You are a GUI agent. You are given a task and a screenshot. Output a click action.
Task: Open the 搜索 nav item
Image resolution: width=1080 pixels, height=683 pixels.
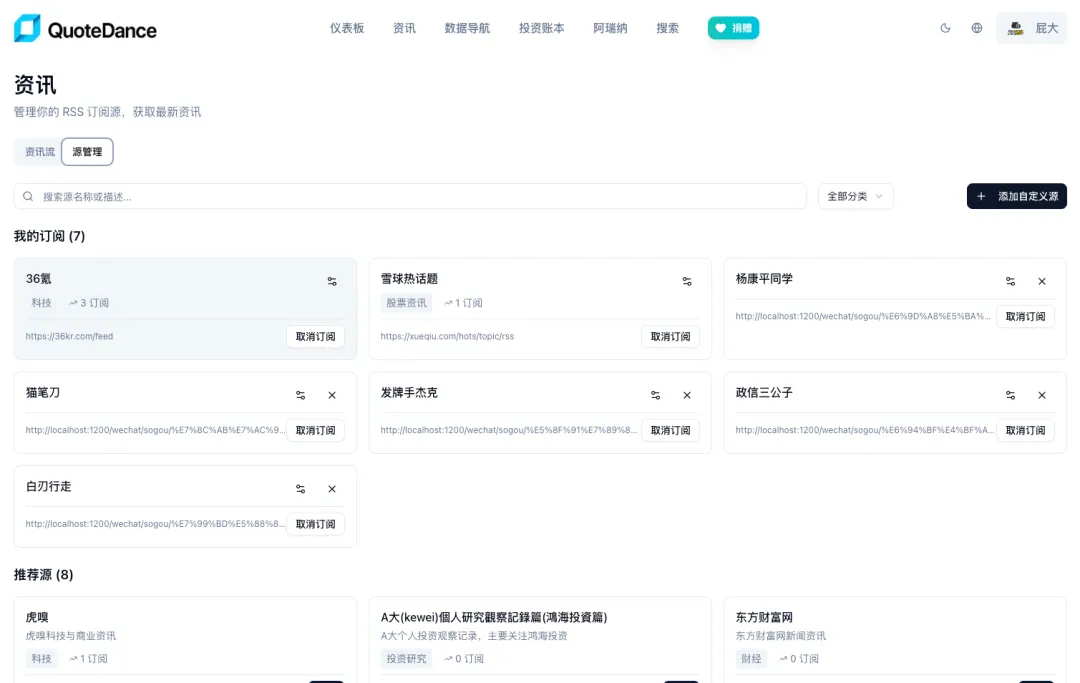pos(667,28)
